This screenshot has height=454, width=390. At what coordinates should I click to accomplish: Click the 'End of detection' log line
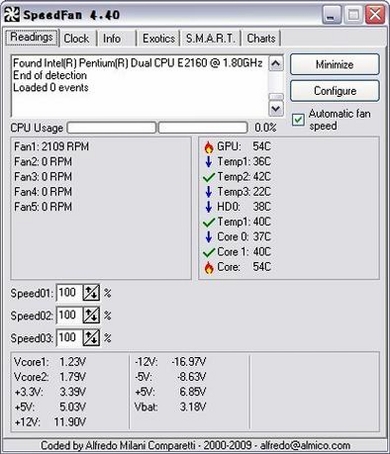[50, 75]
